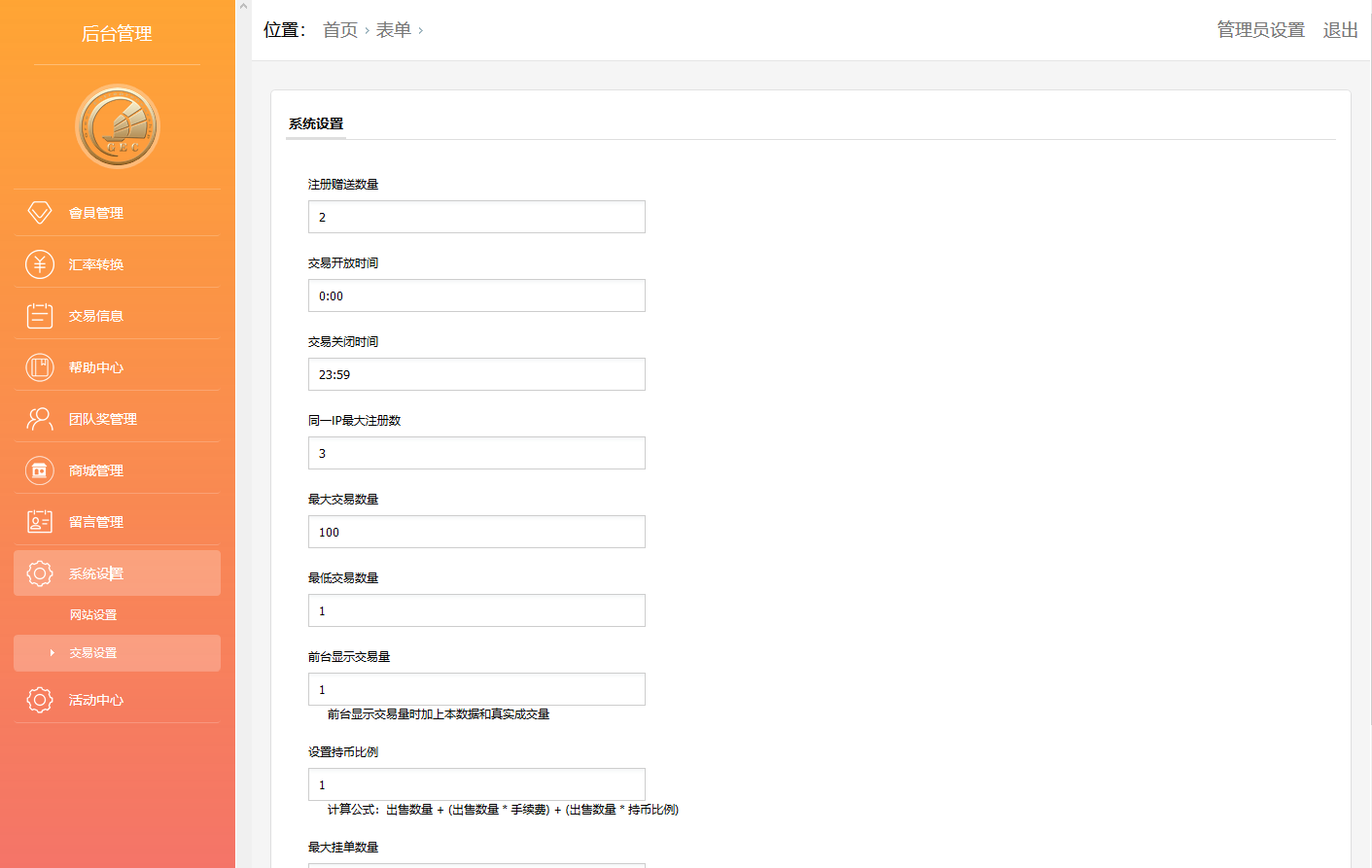Click the circular ship logo avatar
The width and height of the screenshot is (1372, 868).
click(x=118, y=126)
